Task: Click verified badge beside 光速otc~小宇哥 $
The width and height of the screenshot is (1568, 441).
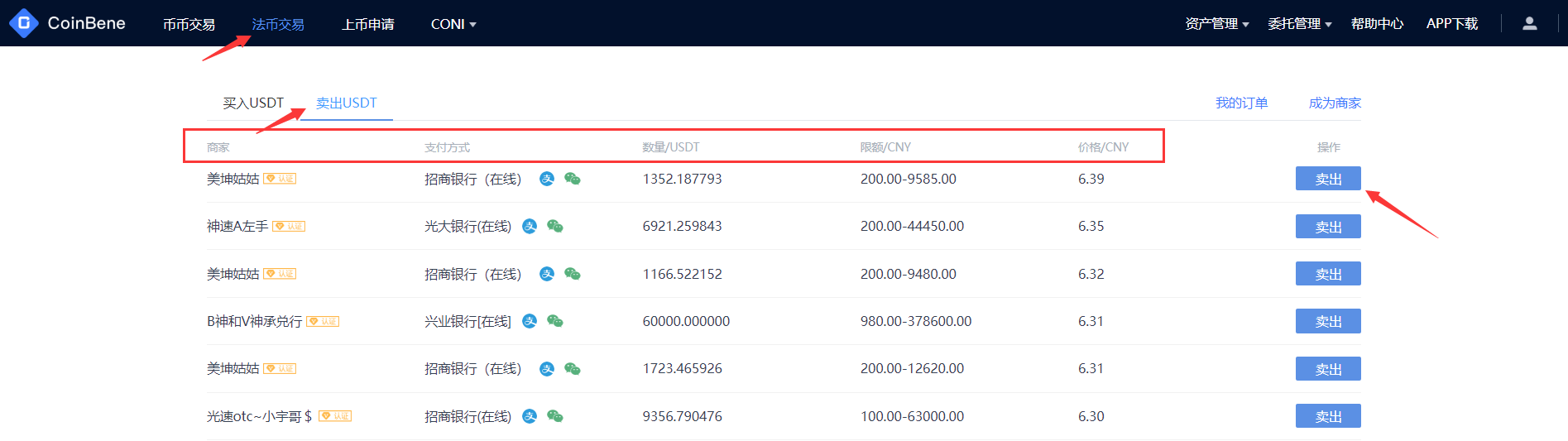Action: [335, 416]
